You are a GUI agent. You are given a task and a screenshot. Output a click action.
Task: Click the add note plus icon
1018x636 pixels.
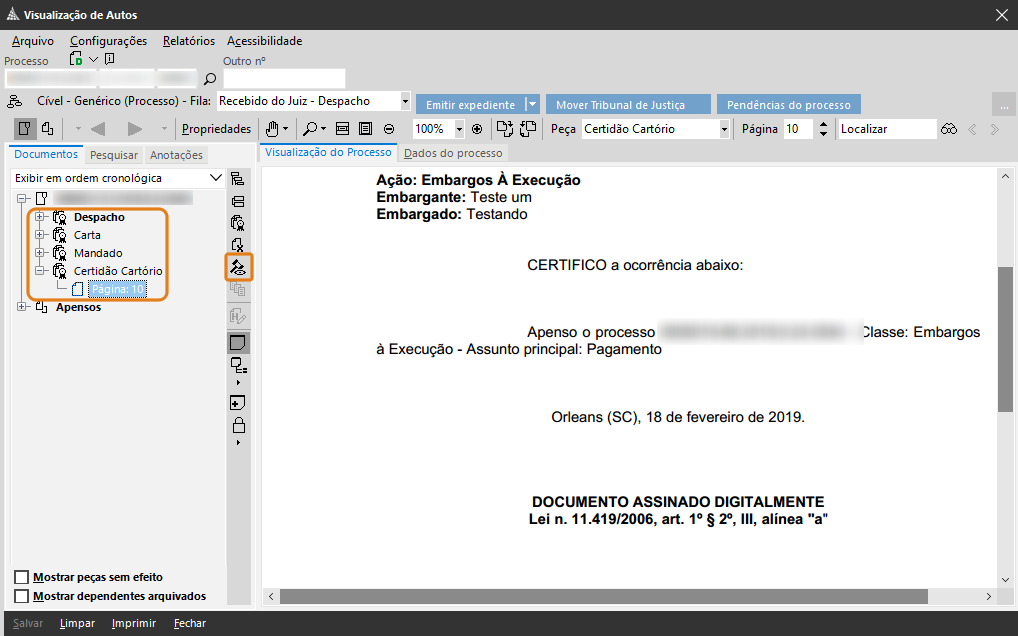pos(238,403)
